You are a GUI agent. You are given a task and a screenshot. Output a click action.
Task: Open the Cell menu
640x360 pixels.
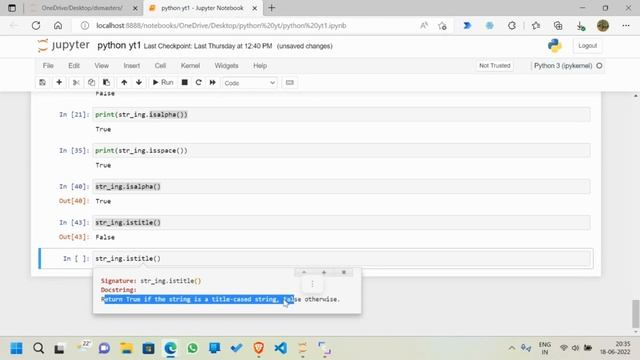(x=160, y=66)
